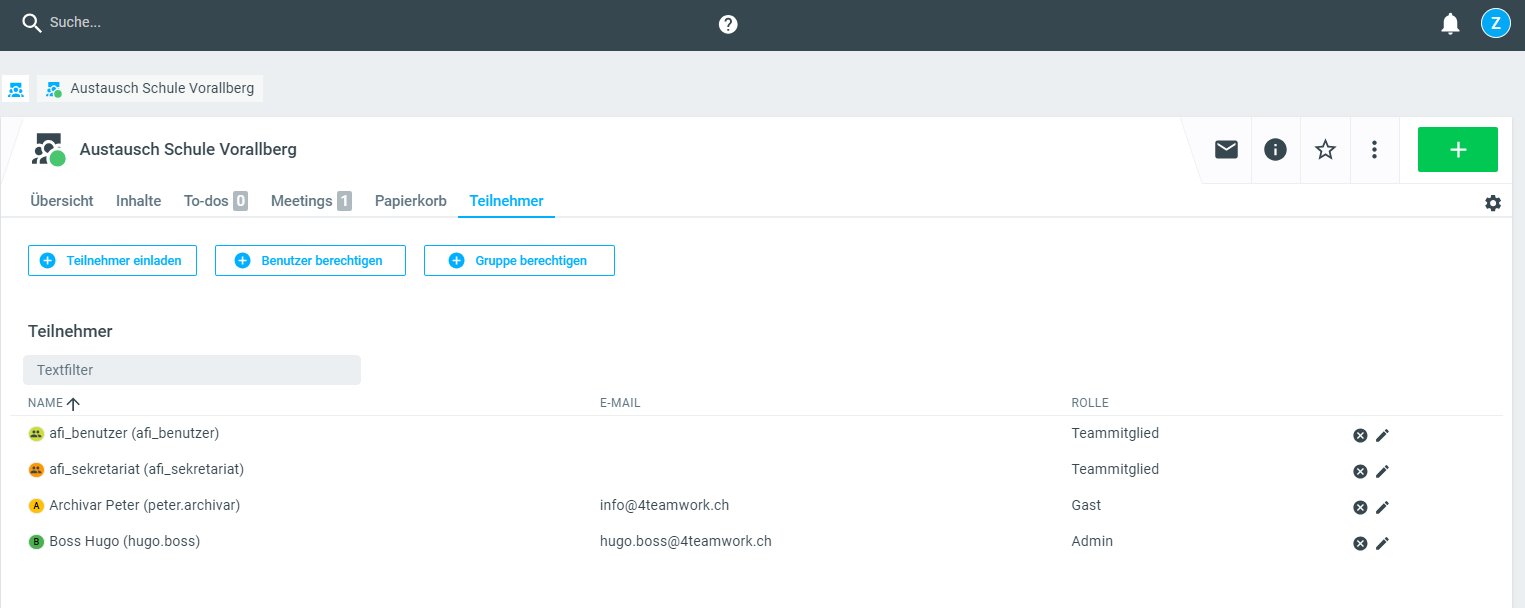Switch to the Übersicht tab
Viewport: 1525px width, 608px height.
(x=62, y=201)
